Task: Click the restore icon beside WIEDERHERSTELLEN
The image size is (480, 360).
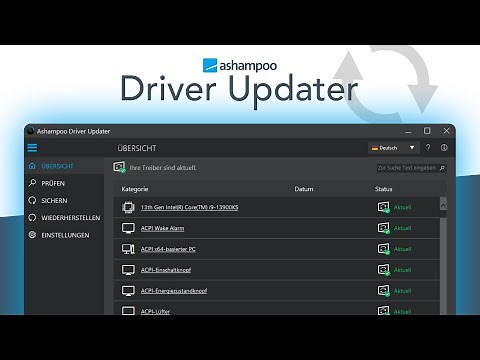Action: pyautogui.click(x=32, y=218)
